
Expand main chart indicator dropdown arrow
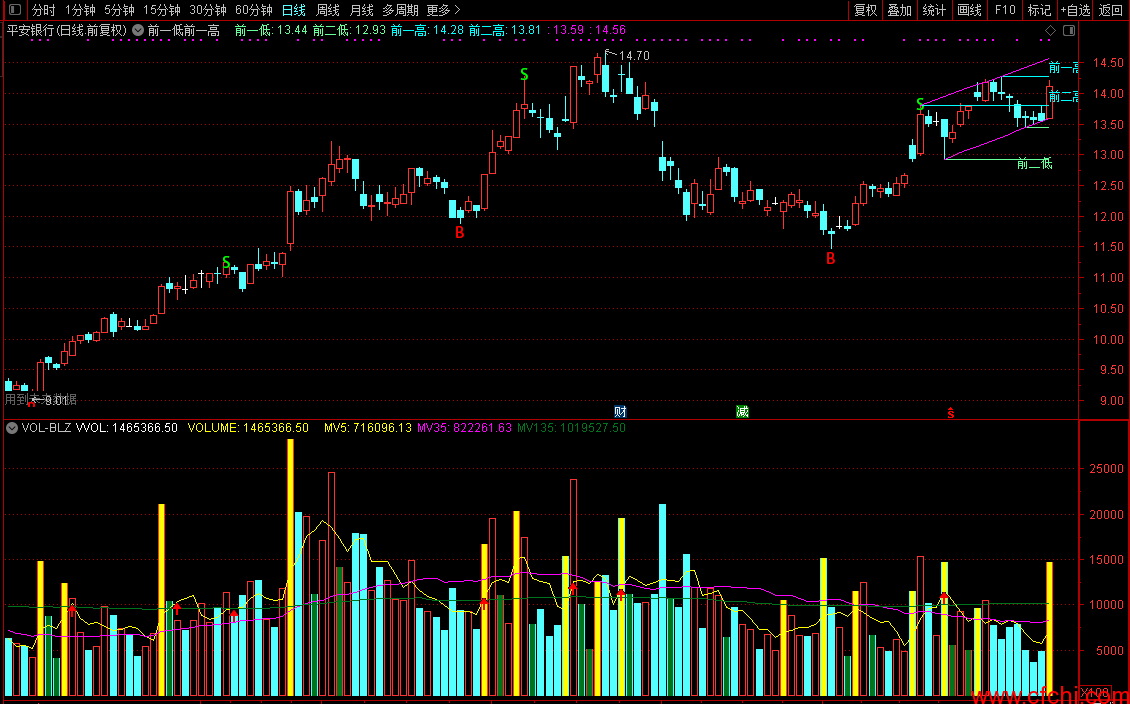pyautogui.click(x=138, y=30)
